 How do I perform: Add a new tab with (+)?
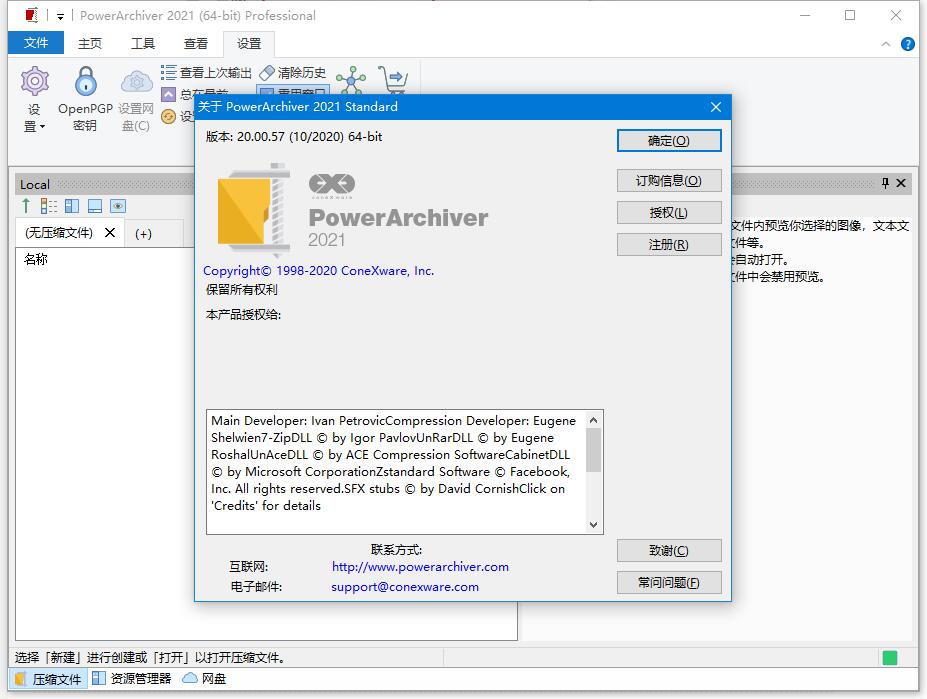pos(143,234)
